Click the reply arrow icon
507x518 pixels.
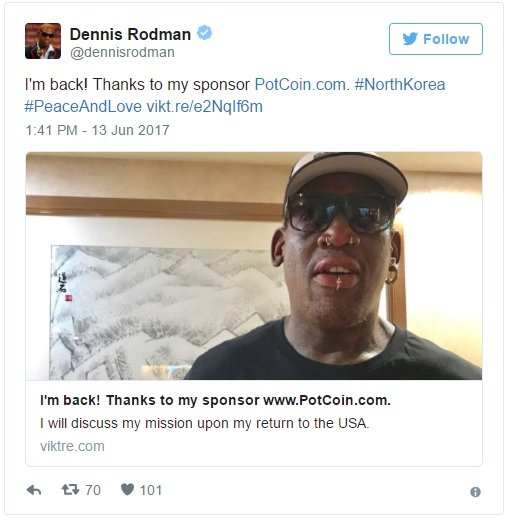click(x=34, y=490)
